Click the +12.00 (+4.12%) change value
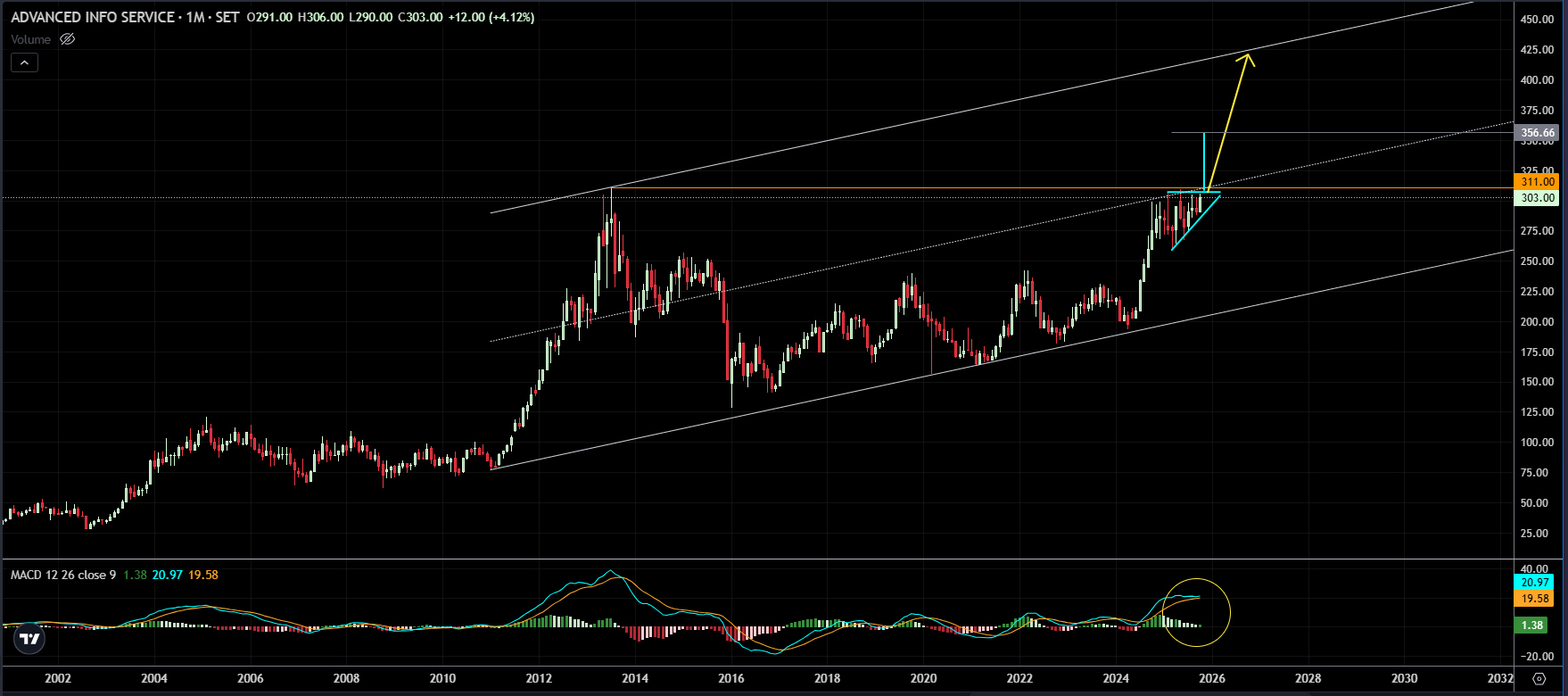Screen dimensions: 1568x696 click(x=491, y=17)
